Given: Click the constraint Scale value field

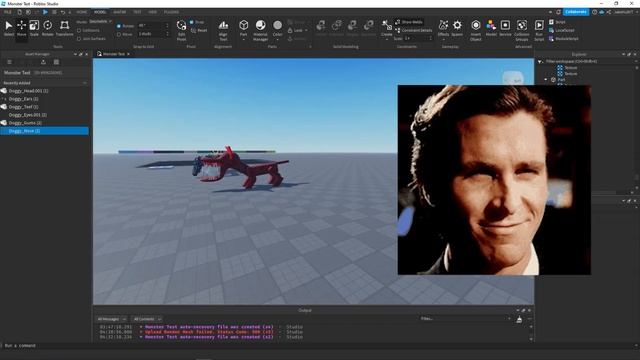Looking at the screenshot, I should coord(418,38).
